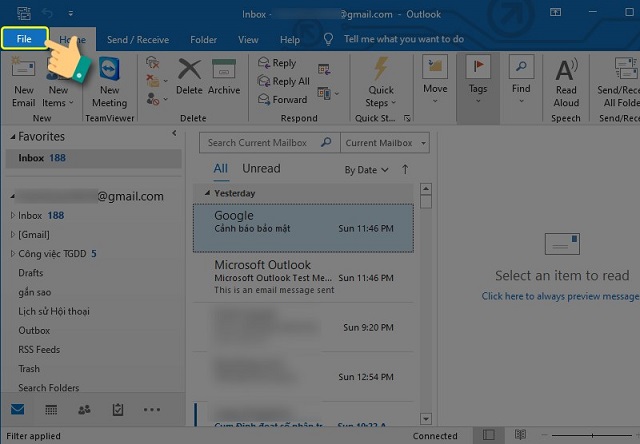Viewport: 640px width, 444px height.
Task: Click the Ignore conversation icon
Action: coord(152,62)
